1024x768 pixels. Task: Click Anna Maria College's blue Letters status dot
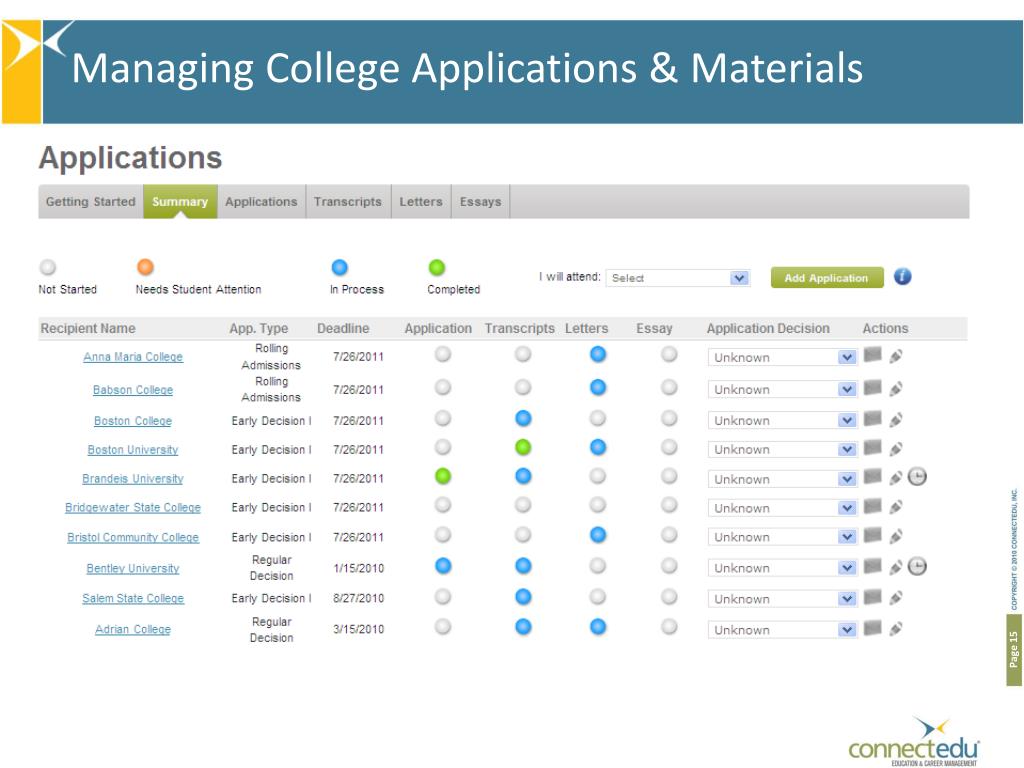pyautogui.click(x=598, y=354)
